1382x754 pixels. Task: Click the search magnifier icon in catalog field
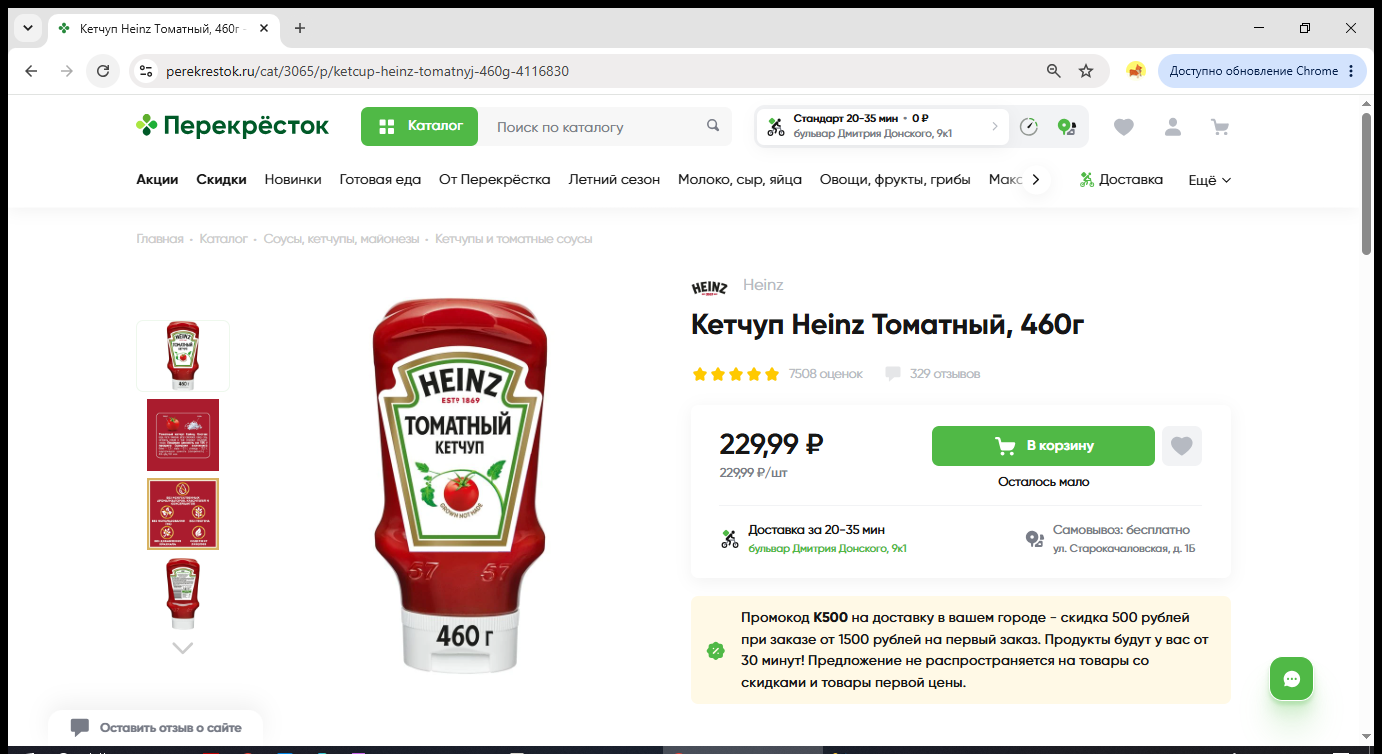tap(713, 126)
